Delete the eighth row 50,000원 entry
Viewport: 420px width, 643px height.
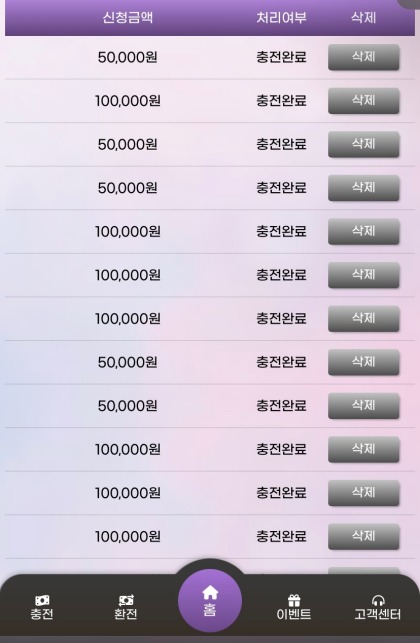point(363,362)
